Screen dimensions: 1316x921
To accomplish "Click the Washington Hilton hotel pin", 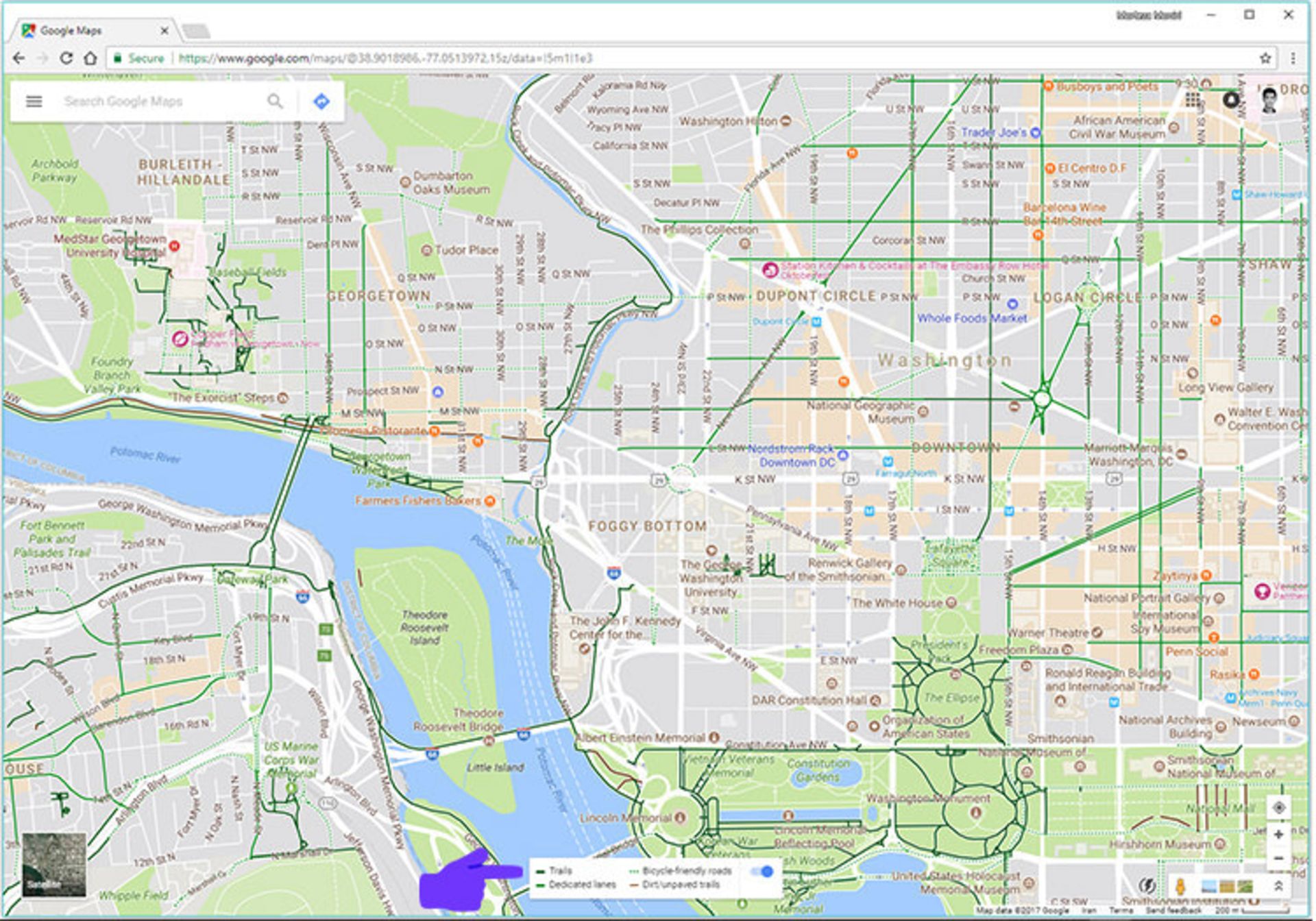I will coord(786,121).
